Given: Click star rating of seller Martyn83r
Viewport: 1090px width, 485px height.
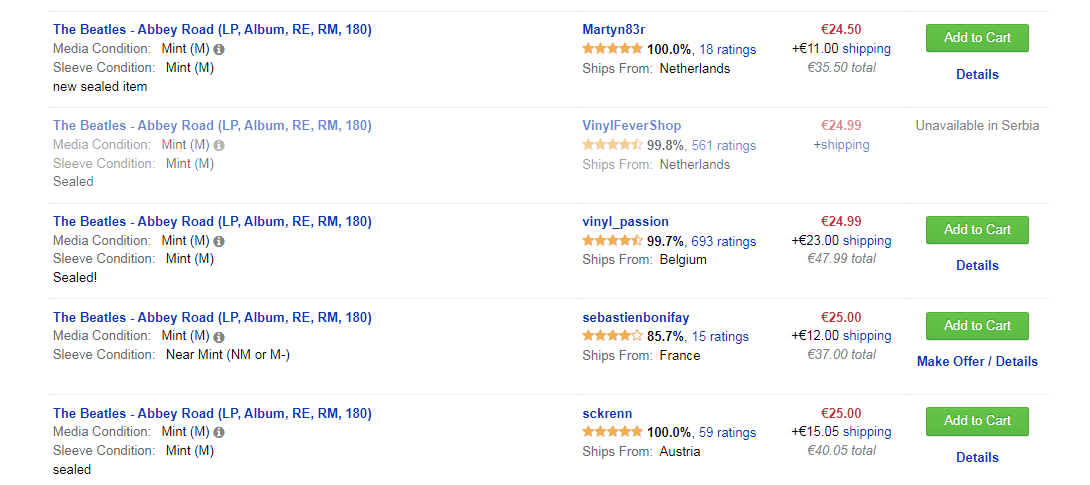Looking at the screenshot, I should [612, 49].
